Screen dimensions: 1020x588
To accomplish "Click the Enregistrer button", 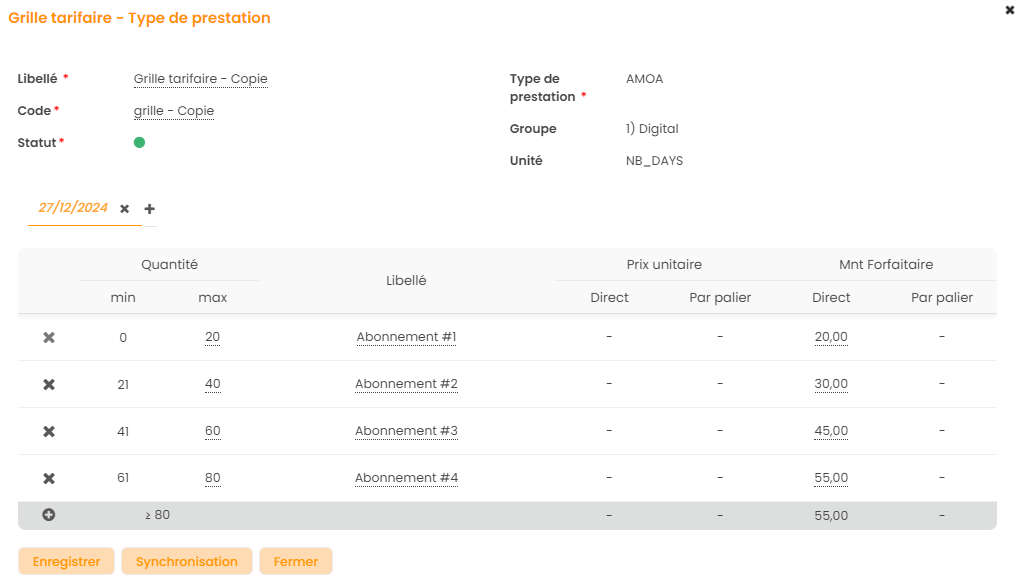I will click(x=67, y=562).
